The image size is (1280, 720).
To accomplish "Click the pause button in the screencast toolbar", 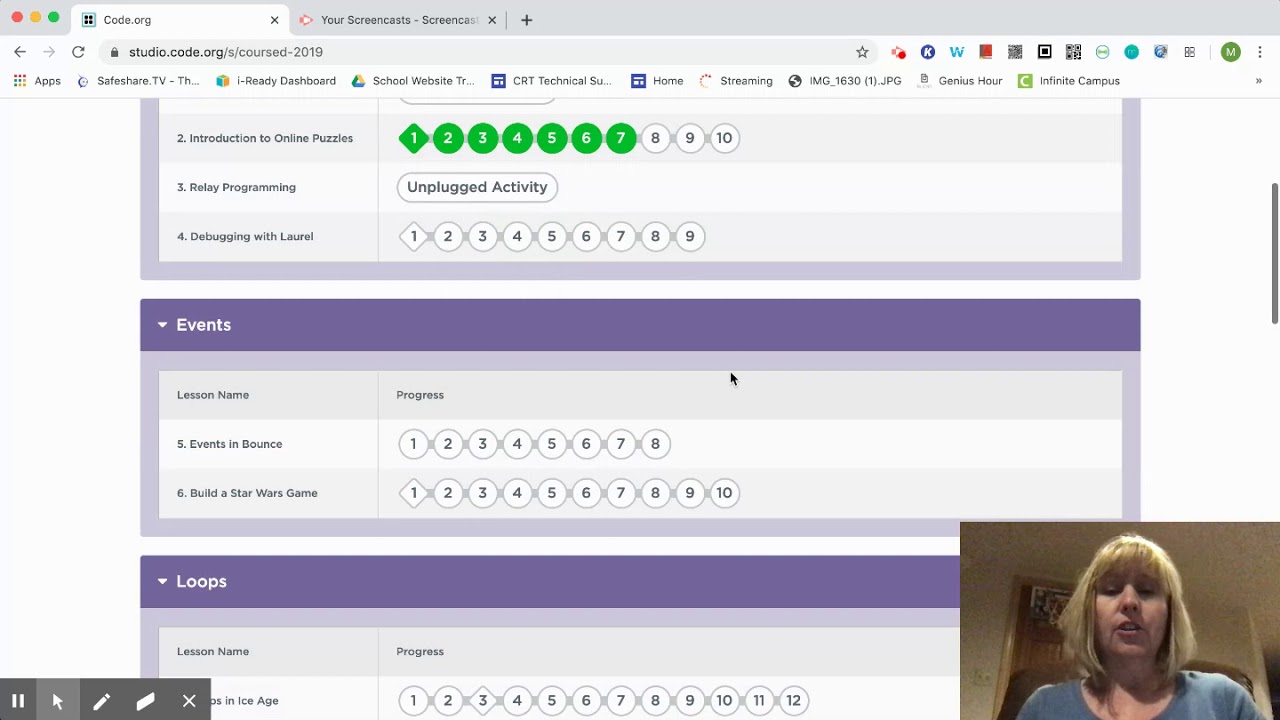I will (x=18, y=702).
